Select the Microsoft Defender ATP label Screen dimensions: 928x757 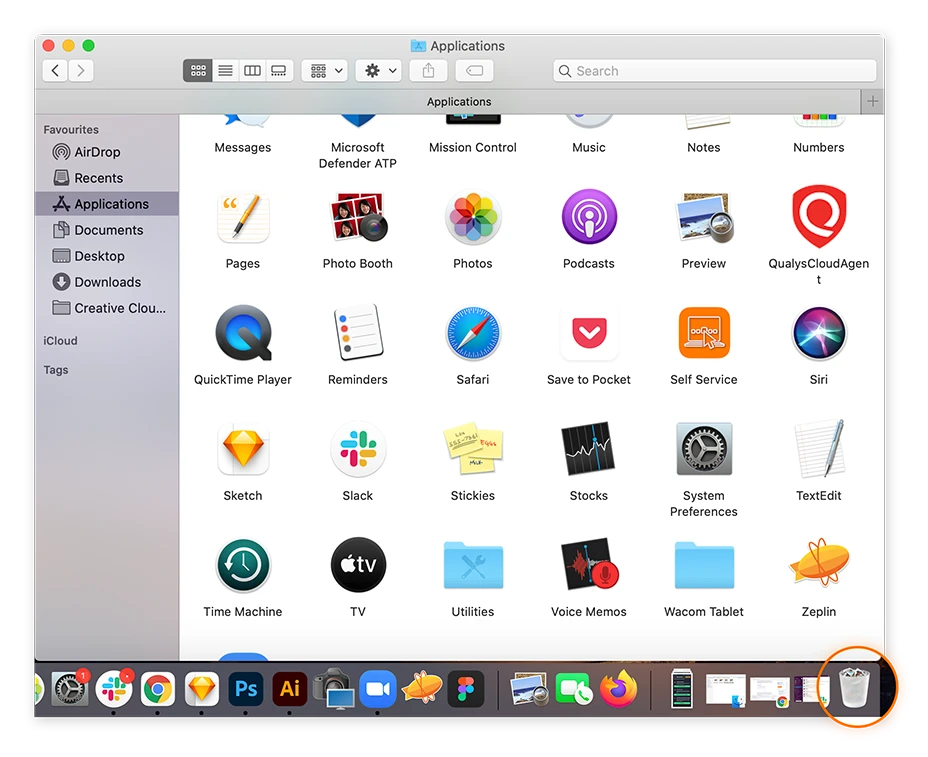[357, 155]
